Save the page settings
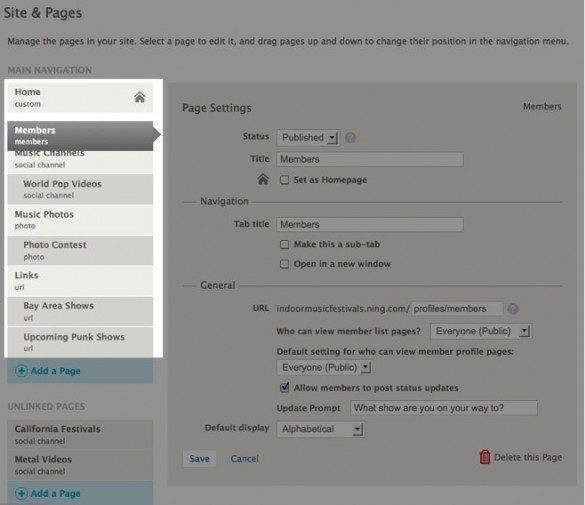The width and height of the screenshot is (585, 505). (199, 458)
